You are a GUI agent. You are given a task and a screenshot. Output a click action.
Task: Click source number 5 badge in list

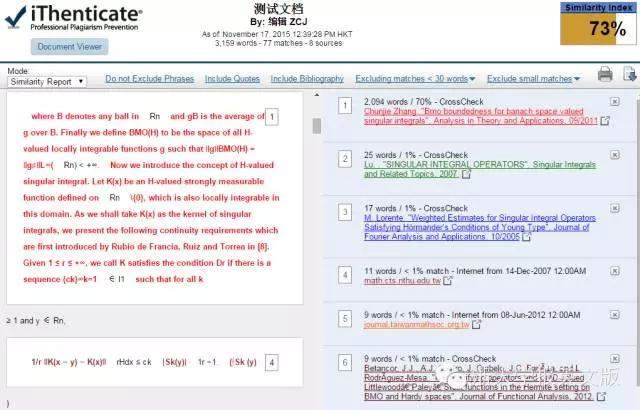coord(345,319)
